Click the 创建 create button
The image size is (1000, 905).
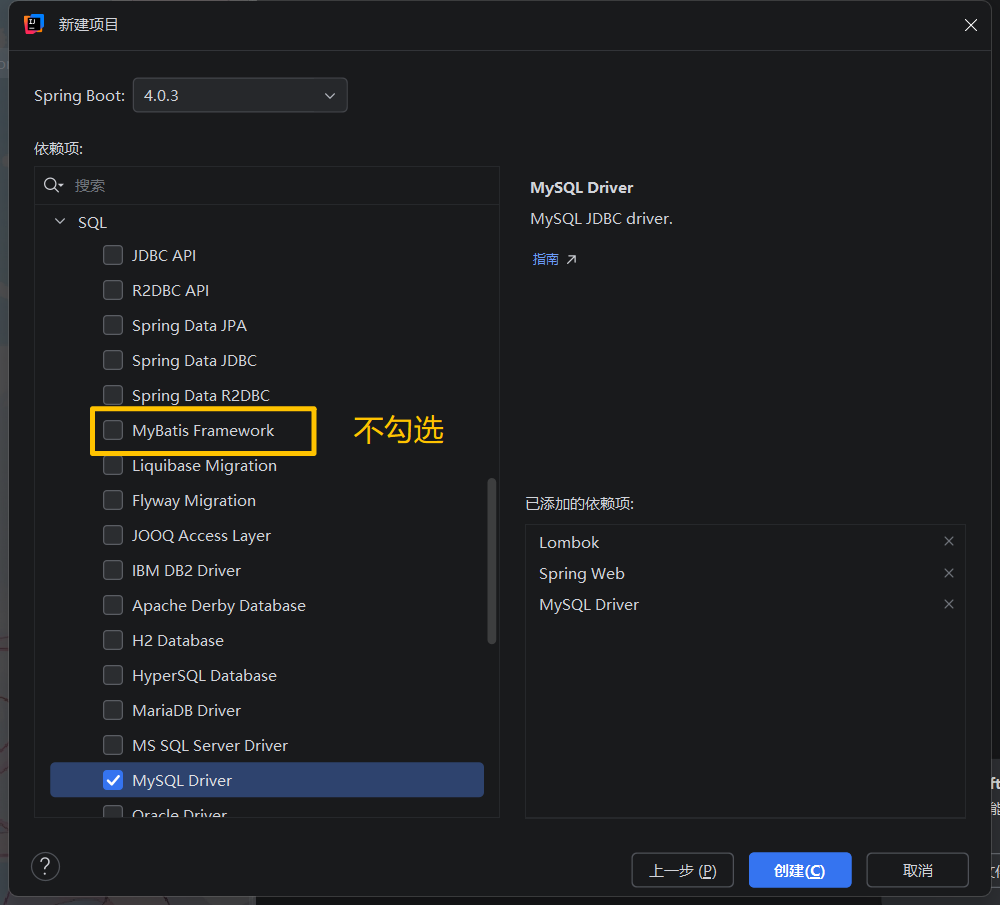tap(800, 870)
